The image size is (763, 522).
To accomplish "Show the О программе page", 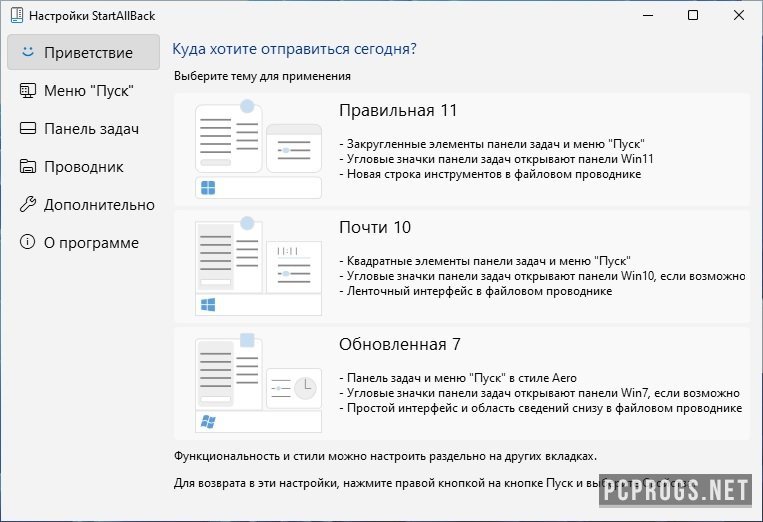I will 91,243.
